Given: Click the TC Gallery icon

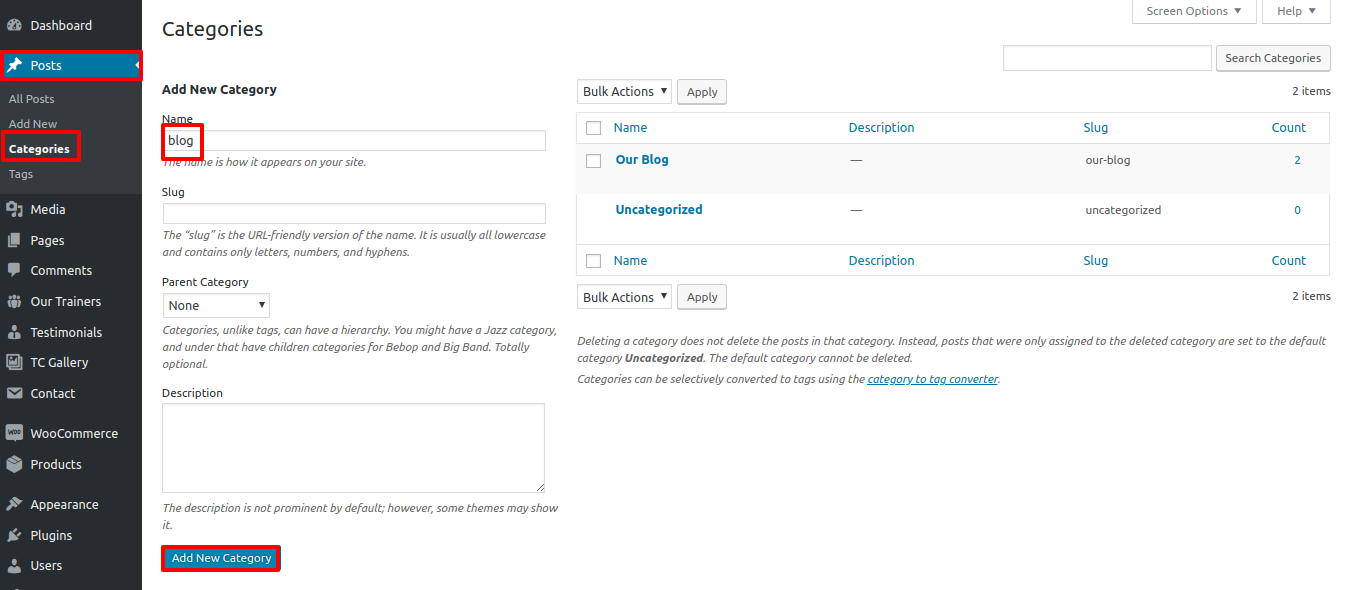Looking at the screenshot, I should pyautogui.click(x=14, y=362).
